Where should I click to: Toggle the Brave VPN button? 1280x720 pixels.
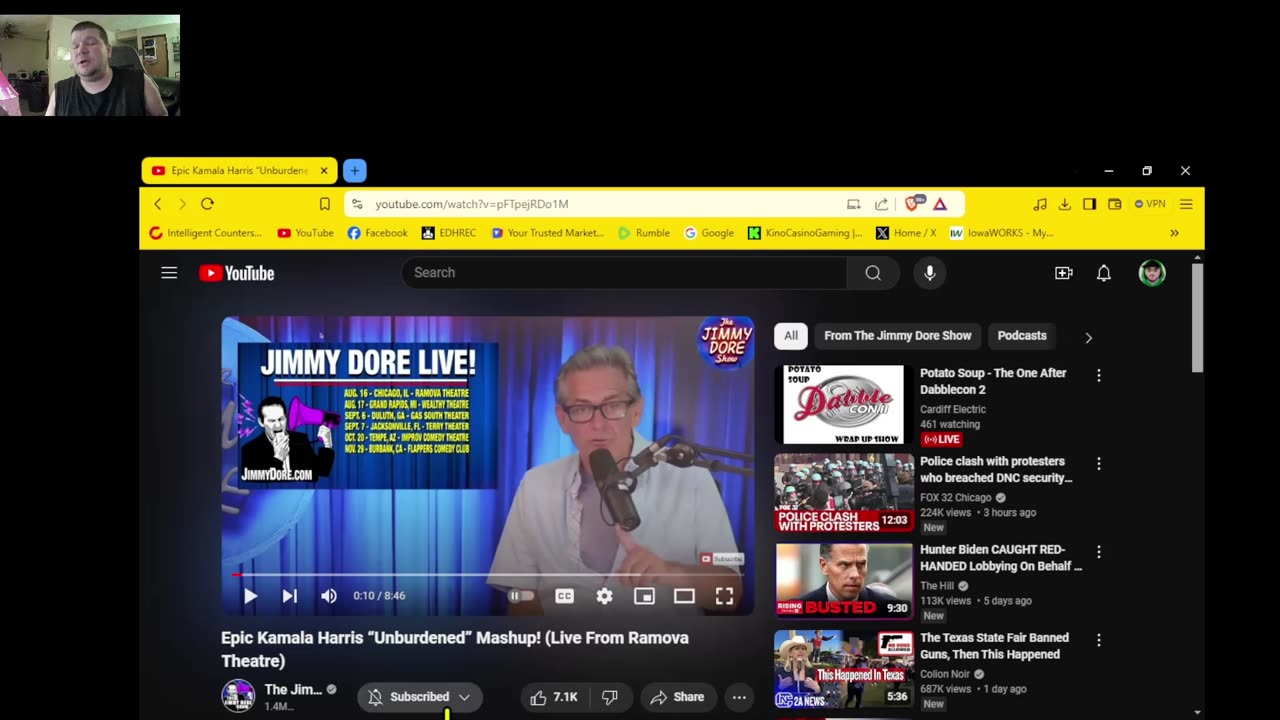click(x=1149, y=204)
